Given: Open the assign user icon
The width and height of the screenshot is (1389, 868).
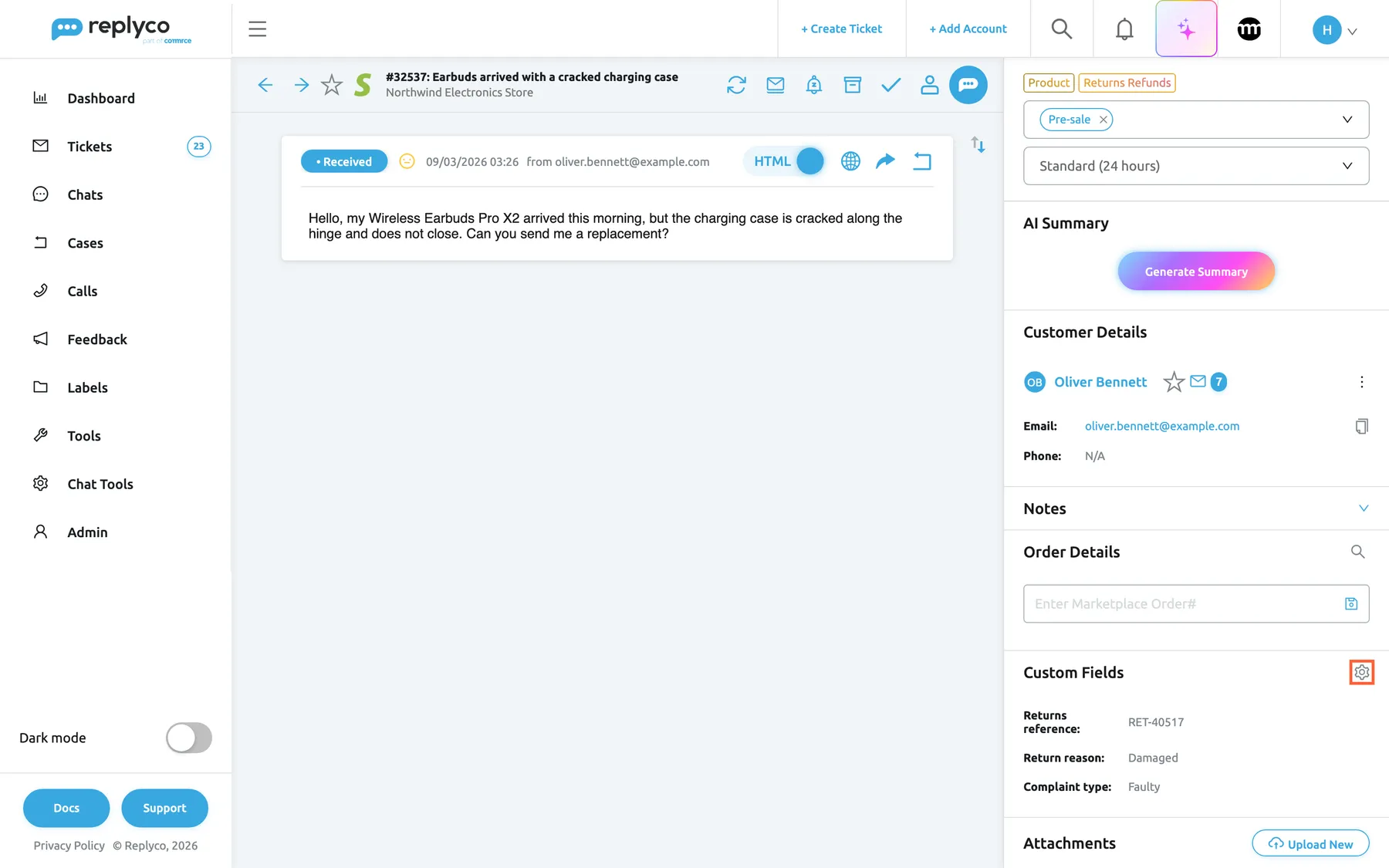Looking at the screenshot, I should [930, 85].
